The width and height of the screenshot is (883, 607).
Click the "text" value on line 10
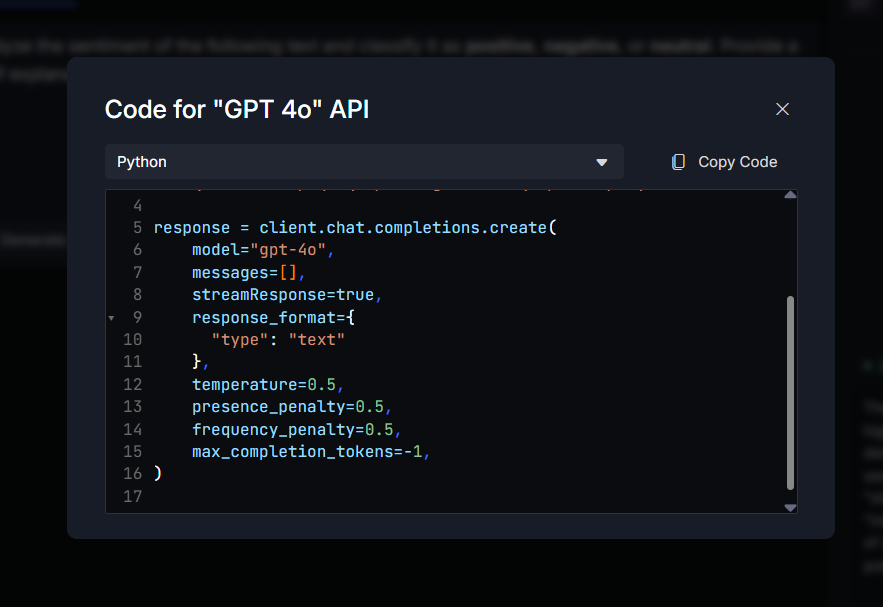[x=316, y=339]
